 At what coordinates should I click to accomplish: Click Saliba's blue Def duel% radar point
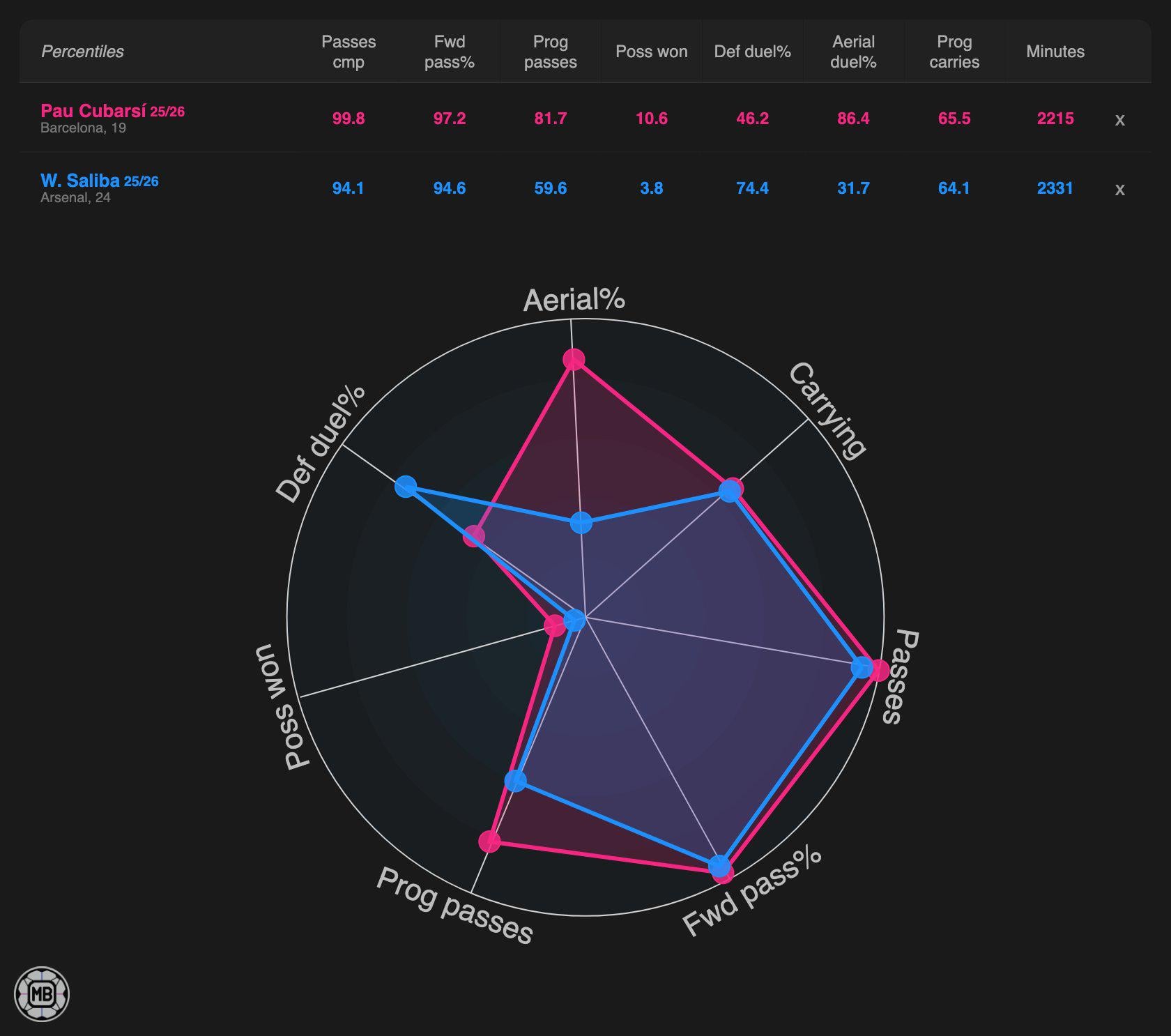[x=406, y=486]
